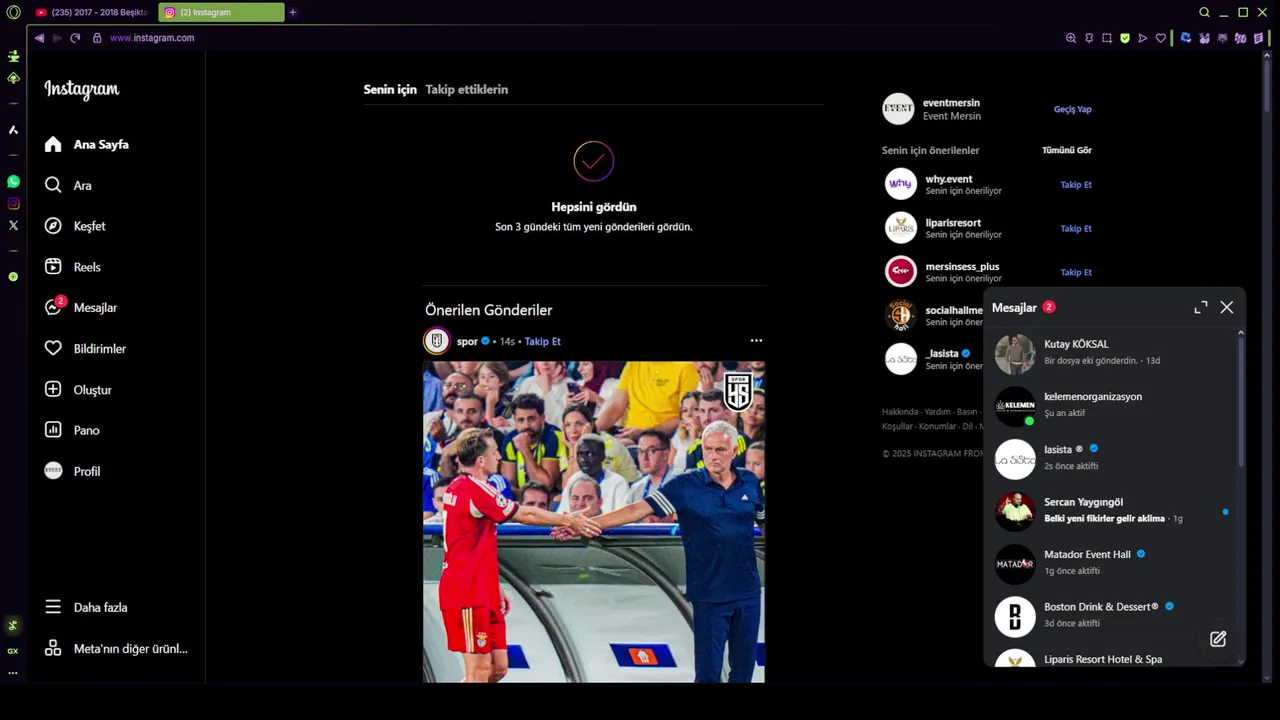Open X (Twitter) in the browser sidebar
The width and height of the screenshot is (1280, 720).
tap(13, 226)
